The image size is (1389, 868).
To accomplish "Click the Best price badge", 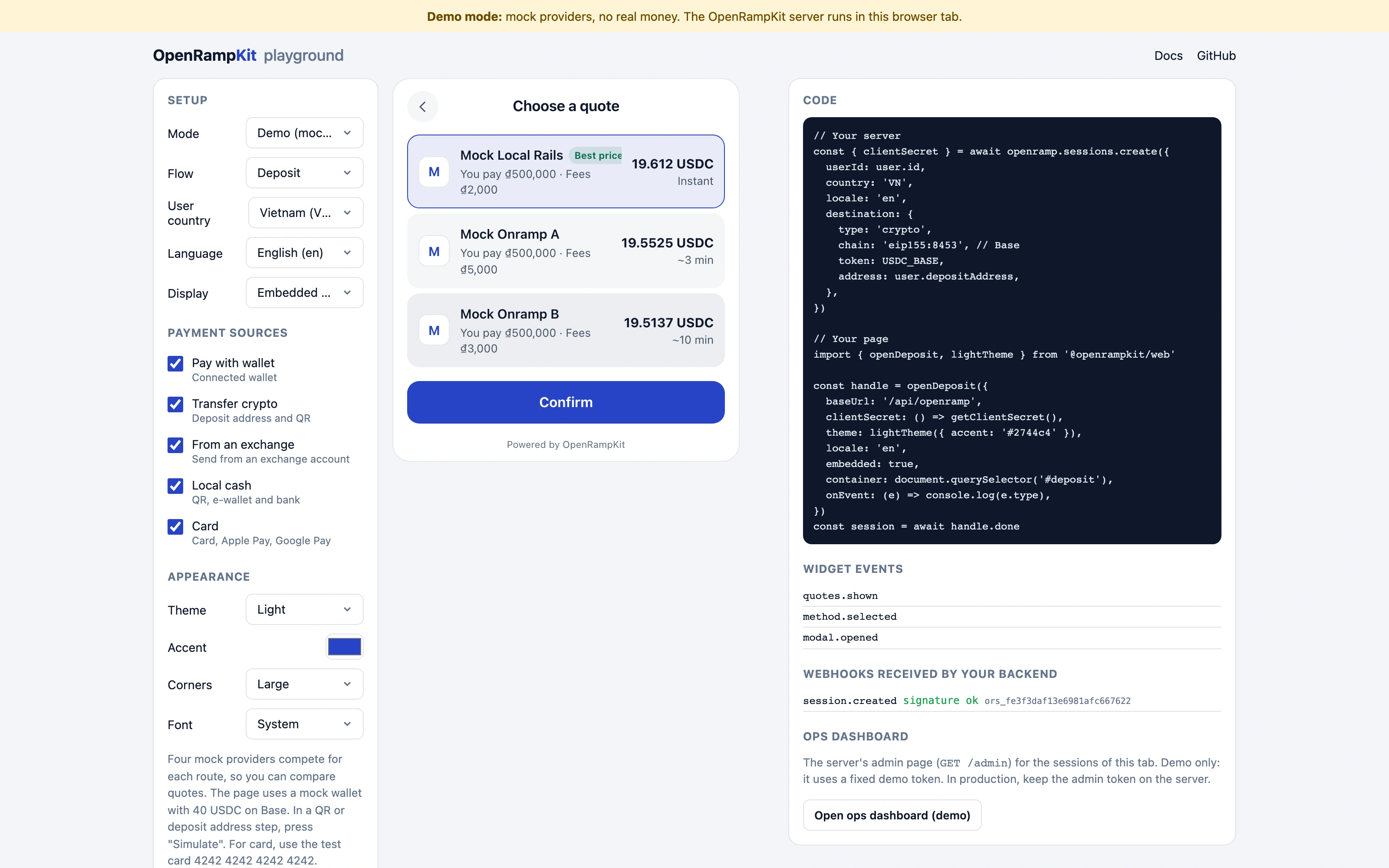I will [596, 155].
